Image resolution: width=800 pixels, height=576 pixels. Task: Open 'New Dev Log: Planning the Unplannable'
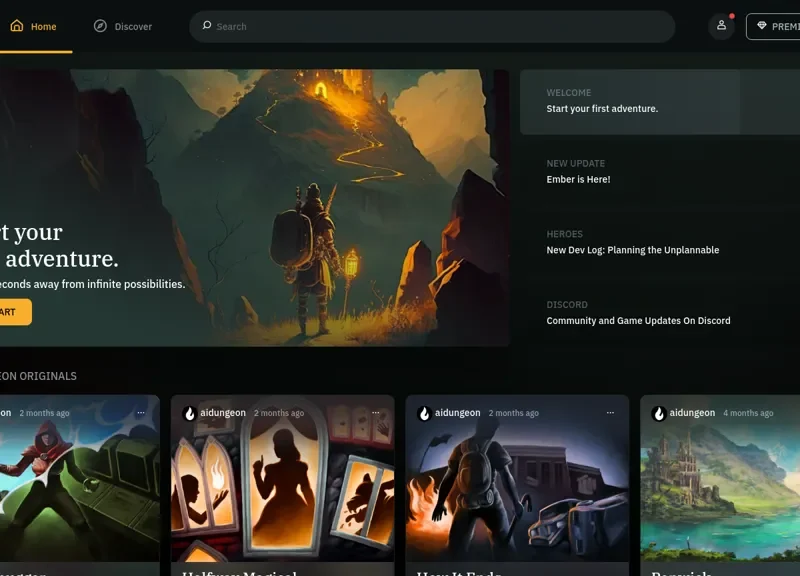632,250
